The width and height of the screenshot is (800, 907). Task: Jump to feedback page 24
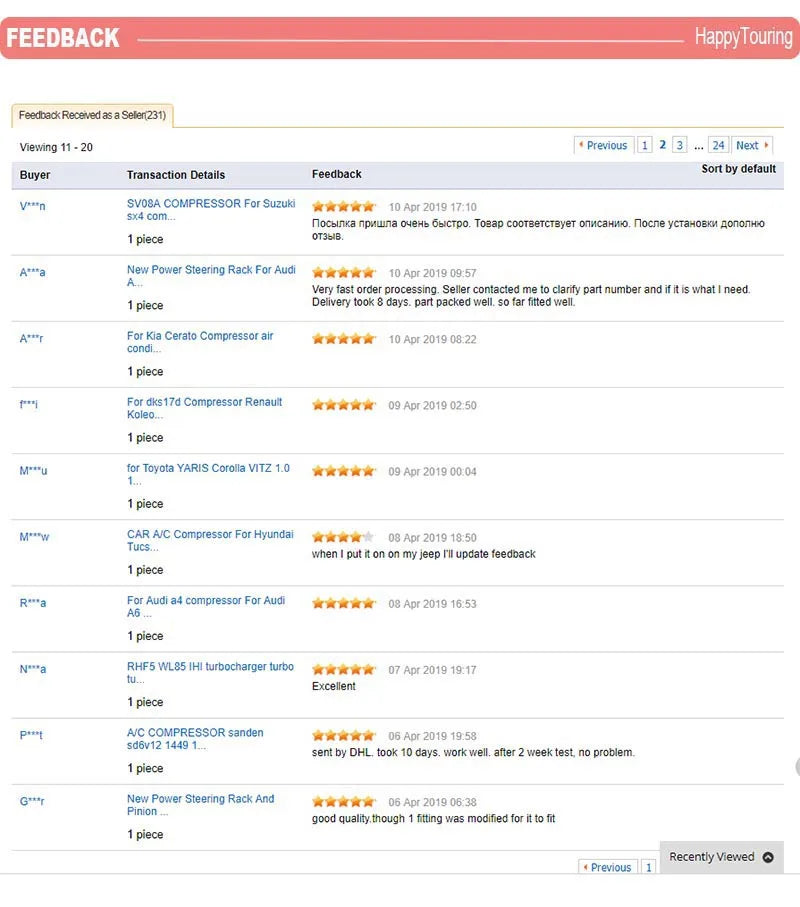(x=718, y=145)
